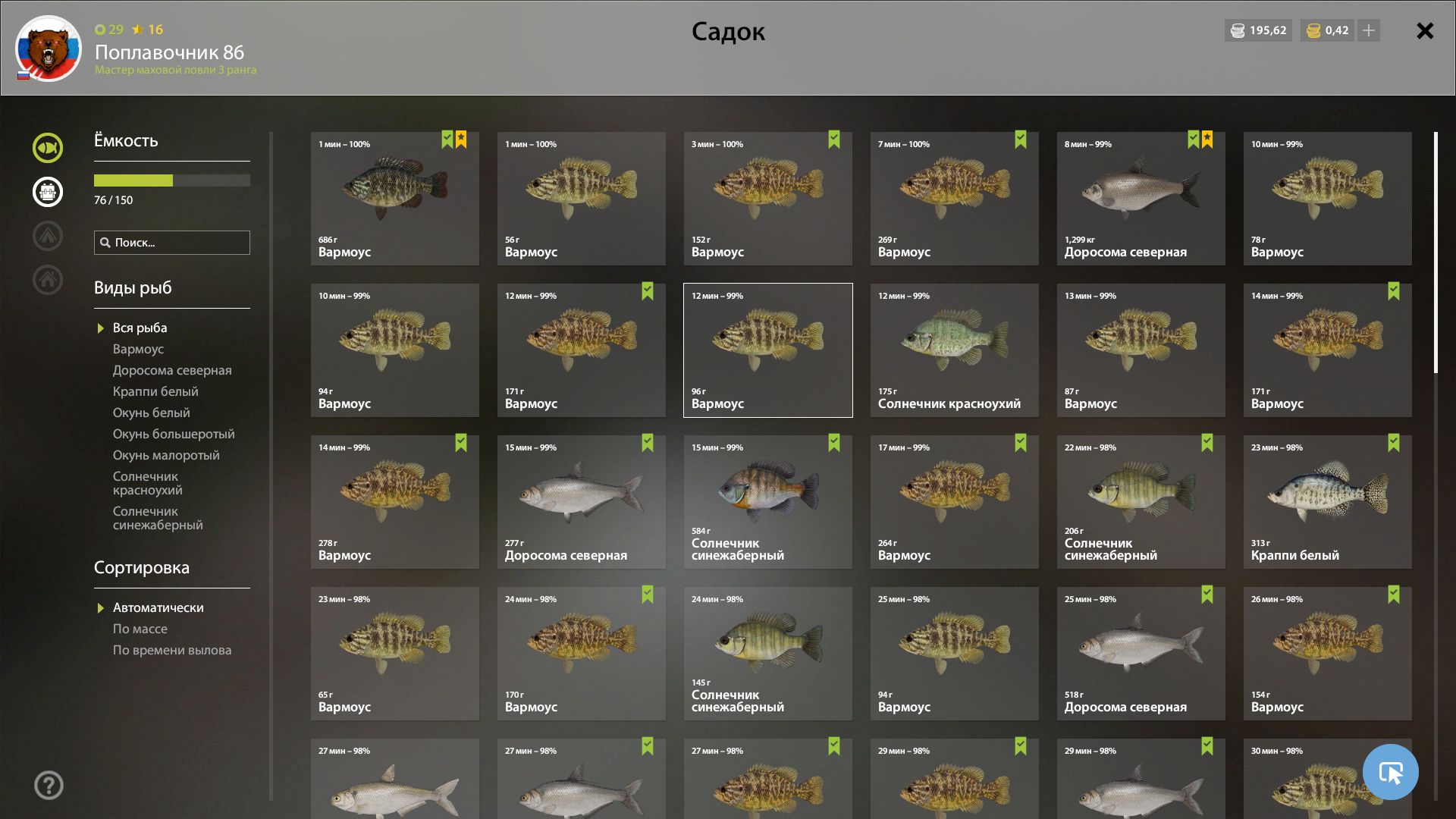Select the tournament cage icon in sidebar
The height and width of the screenshot is (819, 1456).
point(47,192)
